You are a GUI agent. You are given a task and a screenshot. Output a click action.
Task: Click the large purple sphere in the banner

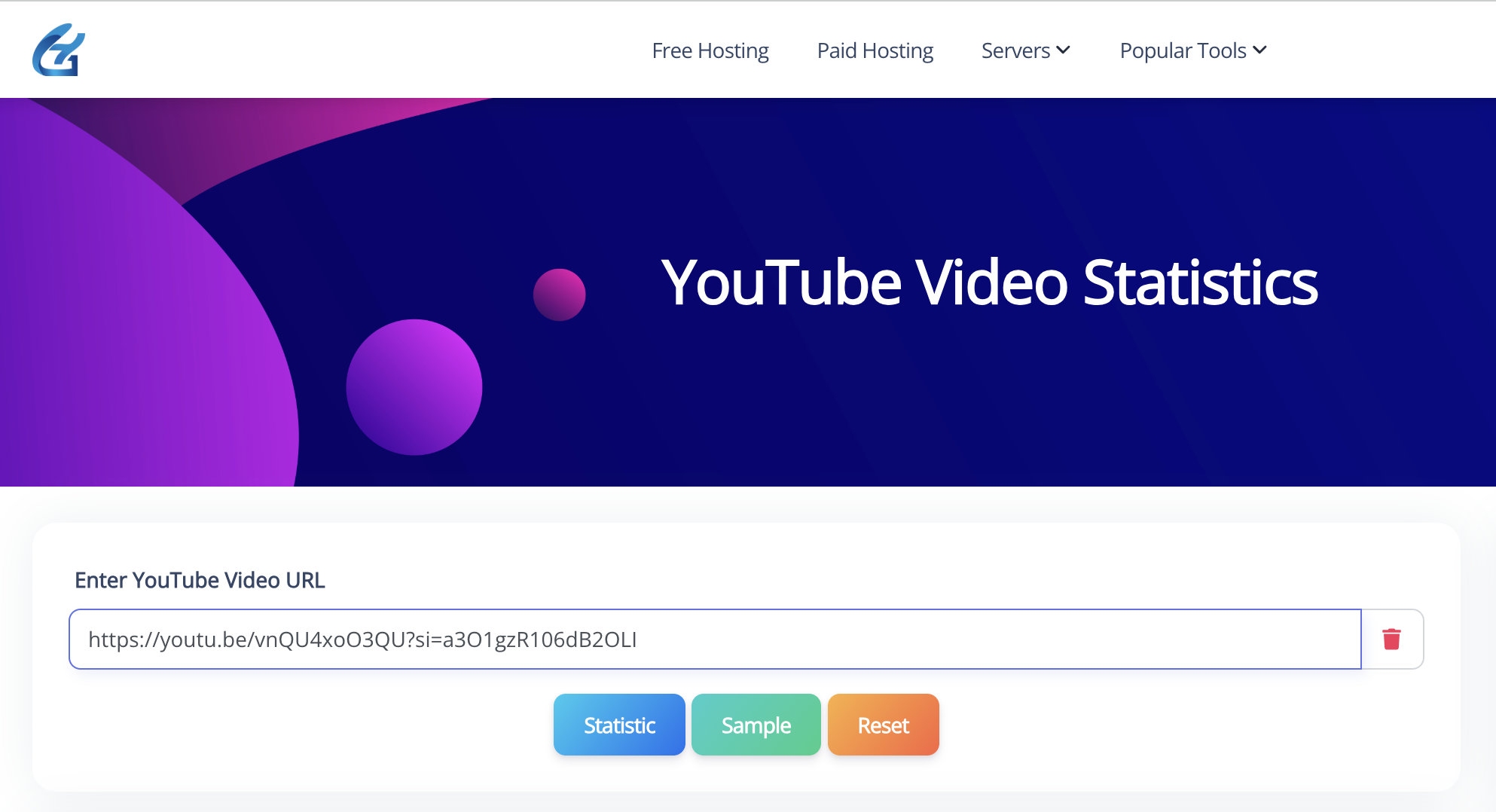click(414, 387)
